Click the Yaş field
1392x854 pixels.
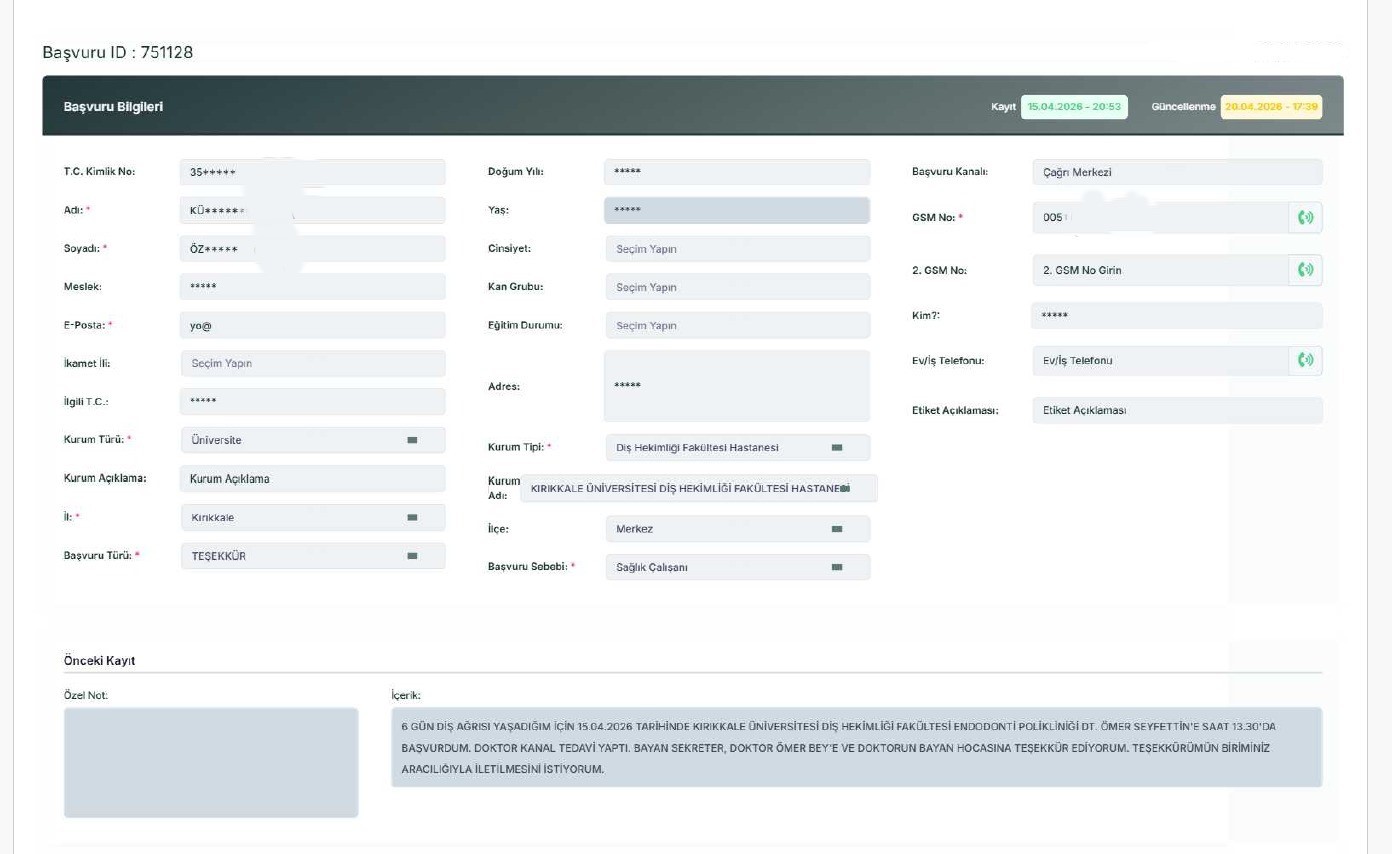tap(737, 210)
